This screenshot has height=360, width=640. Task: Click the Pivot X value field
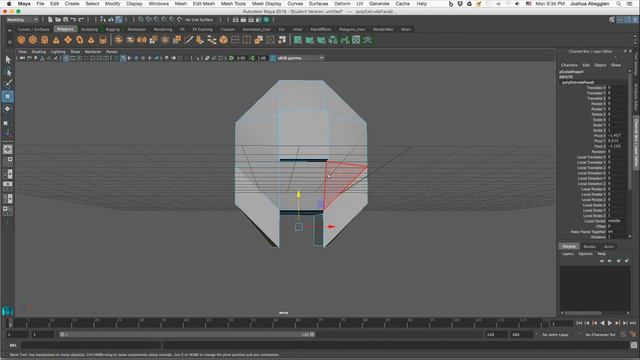(x=617, y=136)
